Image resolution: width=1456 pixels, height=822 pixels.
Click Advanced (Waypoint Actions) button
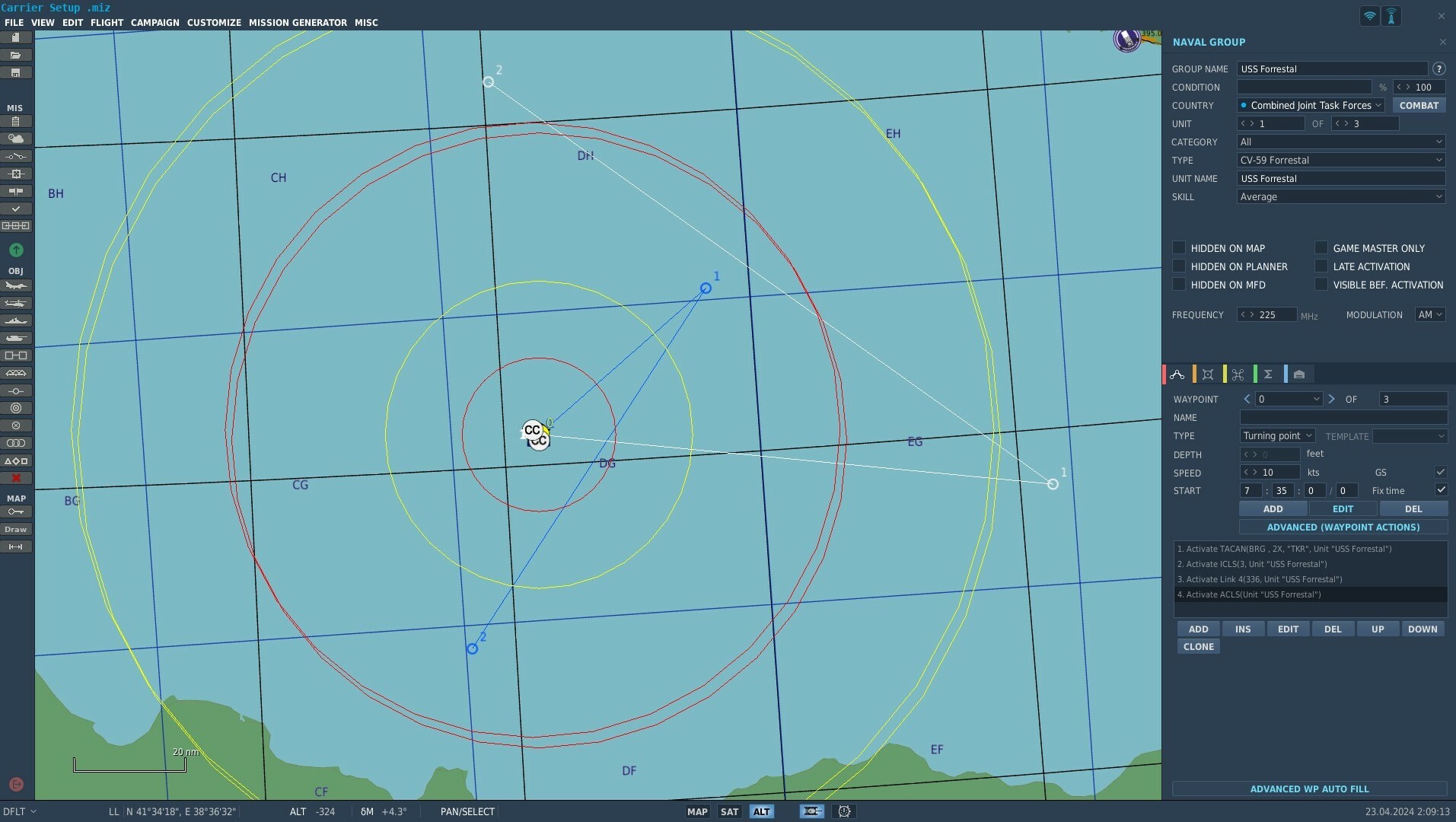pos(1343,527)
